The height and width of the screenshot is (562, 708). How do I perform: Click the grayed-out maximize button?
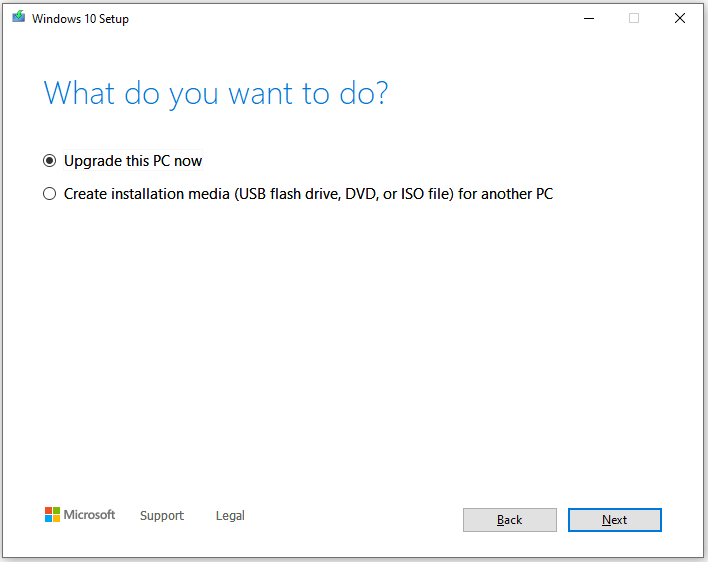(x=634, y=19)
